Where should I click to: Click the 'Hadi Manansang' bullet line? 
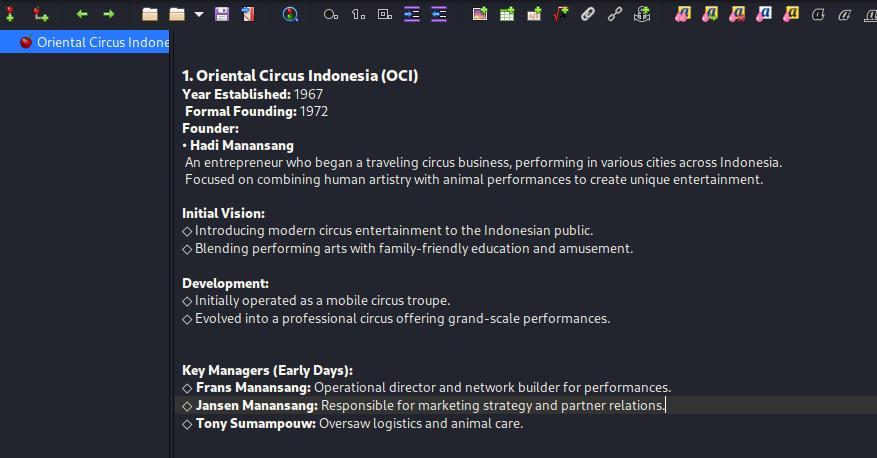pos(238,145)
